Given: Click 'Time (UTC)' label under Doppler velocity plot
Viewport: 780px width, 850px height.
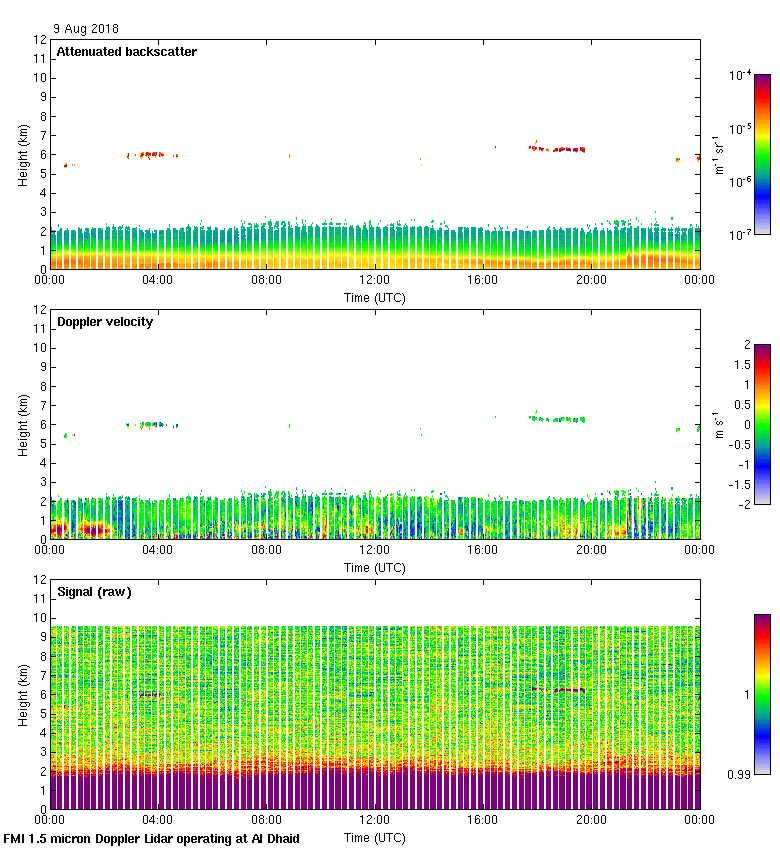Looking at the screenshot, I should click(375, 567).
